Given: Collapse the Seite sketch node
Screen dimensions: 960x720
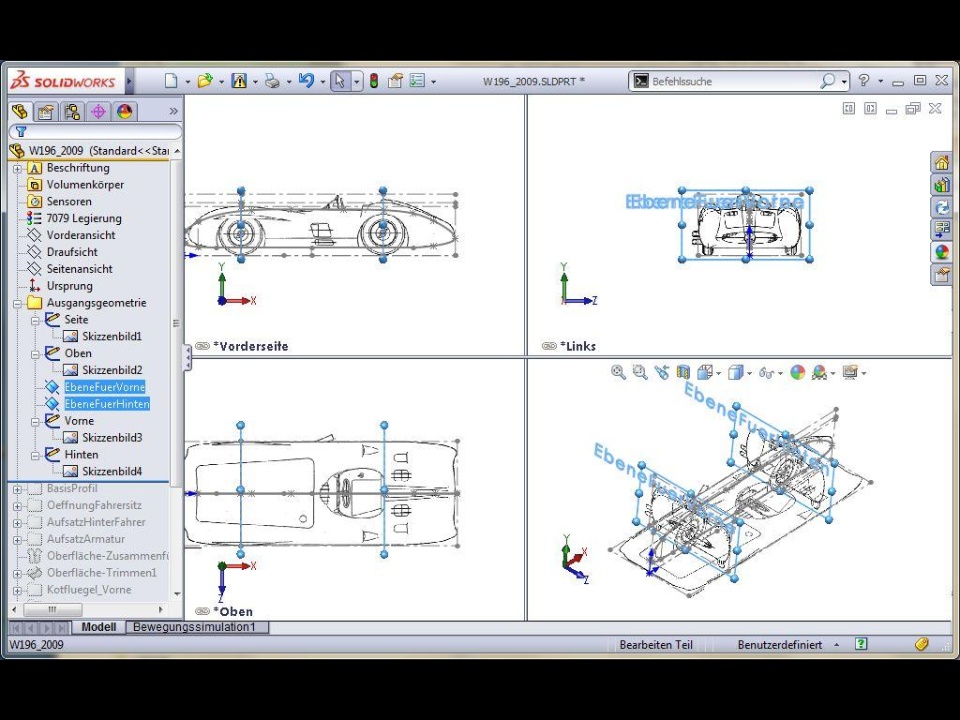Looking at the screenshot, I should coord(35,320).
